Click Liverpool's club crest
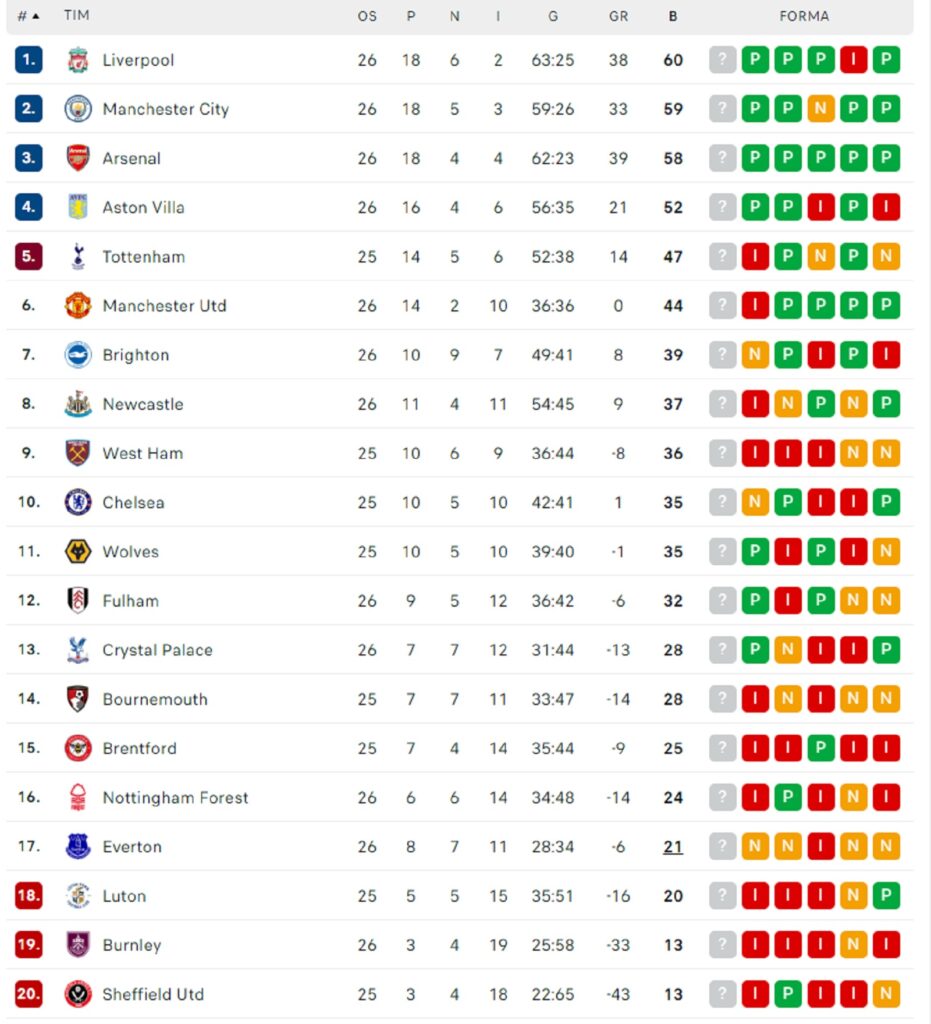Screen dimensions: 931x1024 tap(76, 59)
